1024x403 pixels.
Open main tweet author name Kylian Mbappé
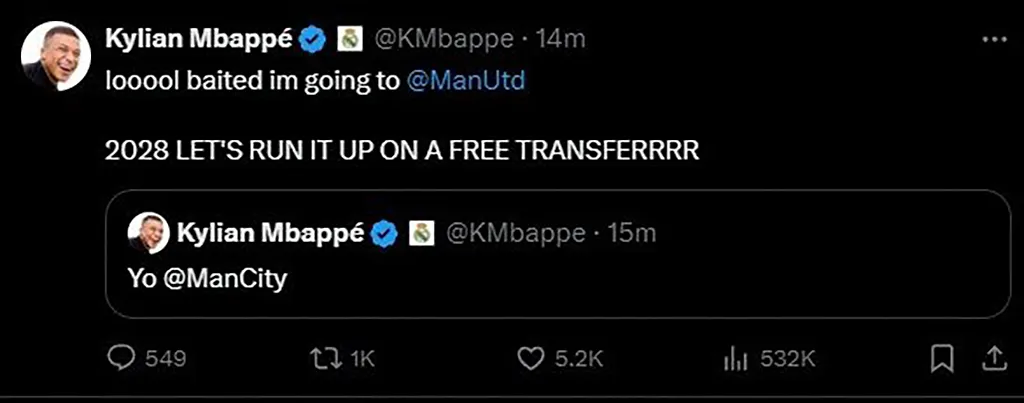pos(199,40)
